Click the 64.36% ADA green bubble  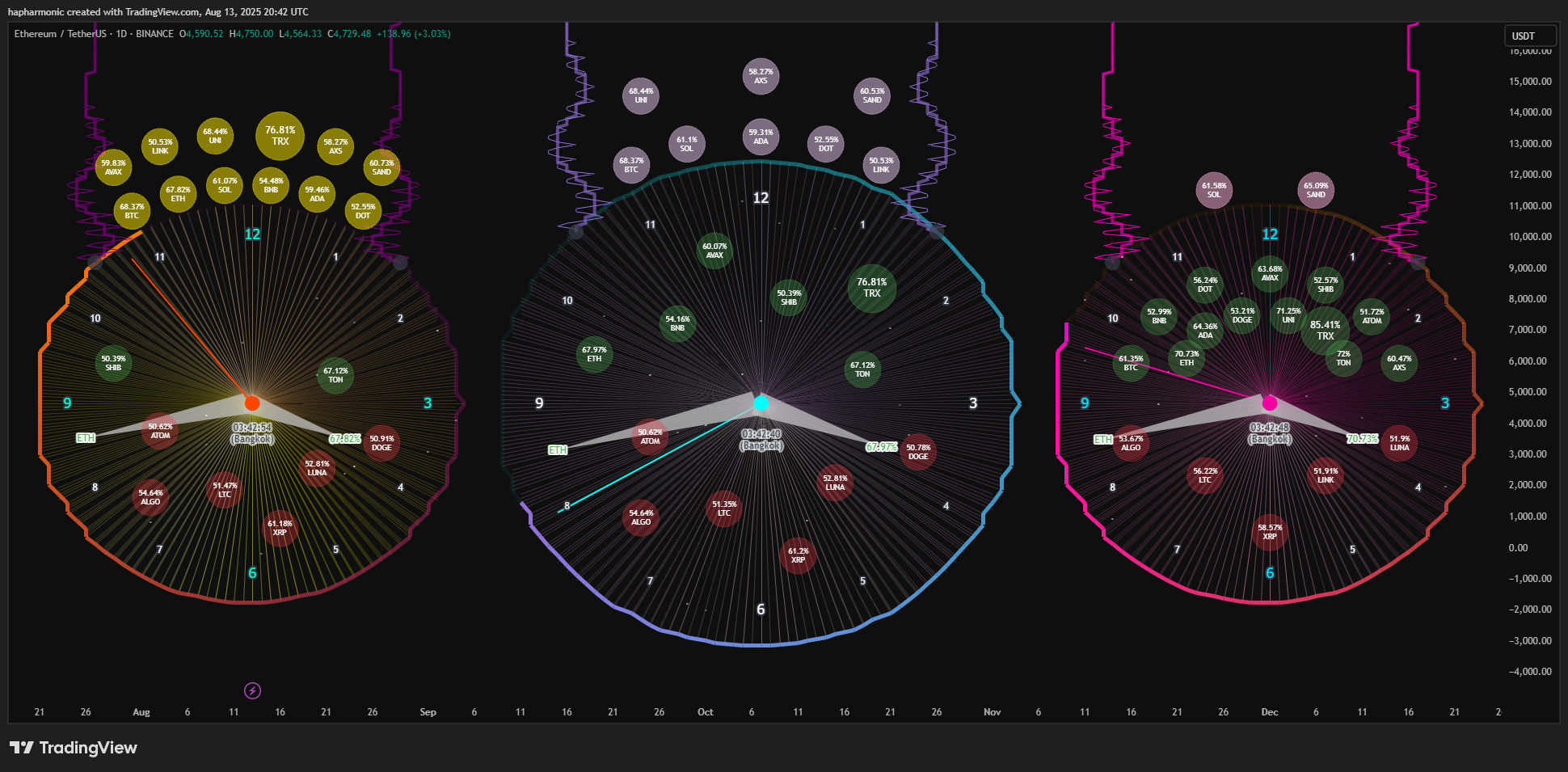[x=1205, y=331]
